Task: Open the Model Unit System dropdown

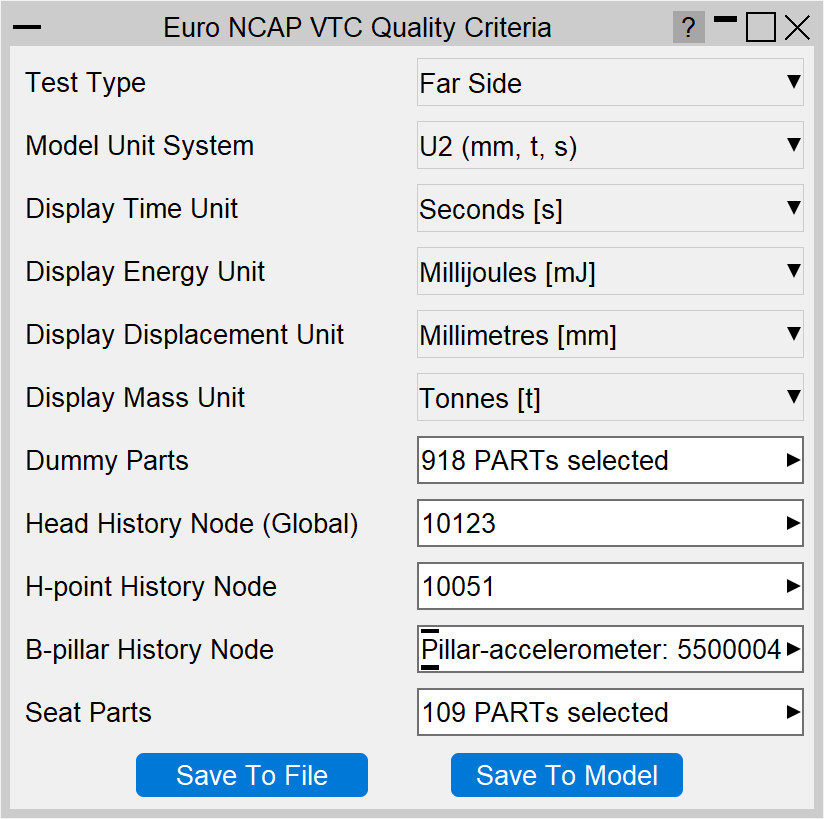Action: (610, 146)
